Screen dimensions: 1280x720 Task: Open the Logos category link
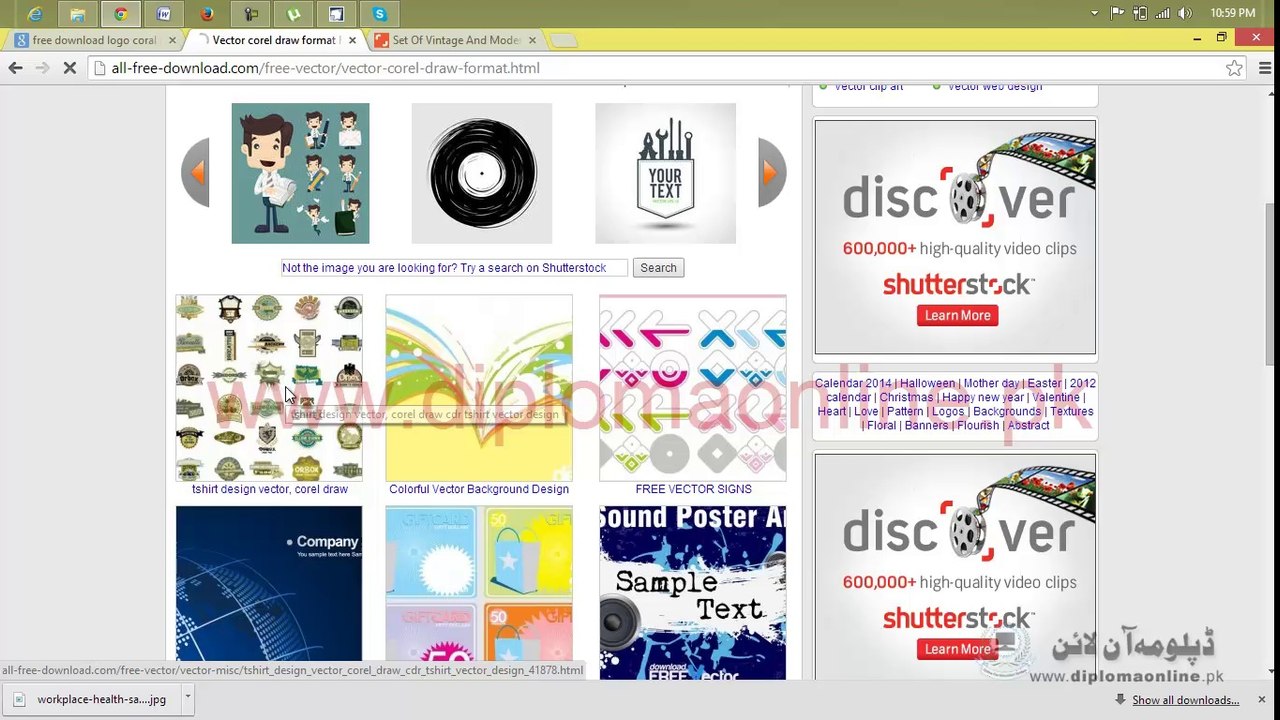point(948,411)
